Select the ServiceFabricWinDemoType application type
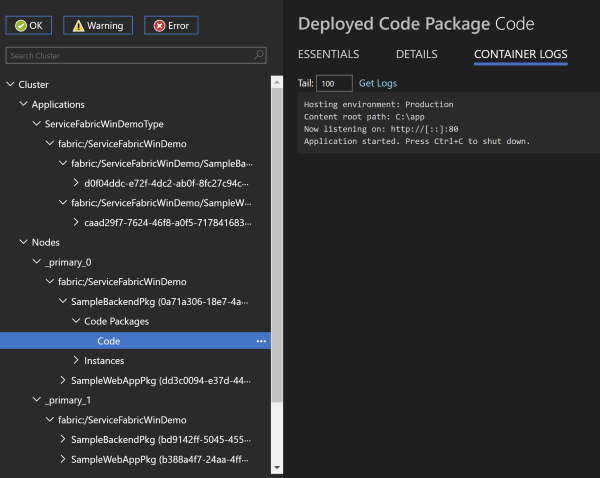 [104, 124]
